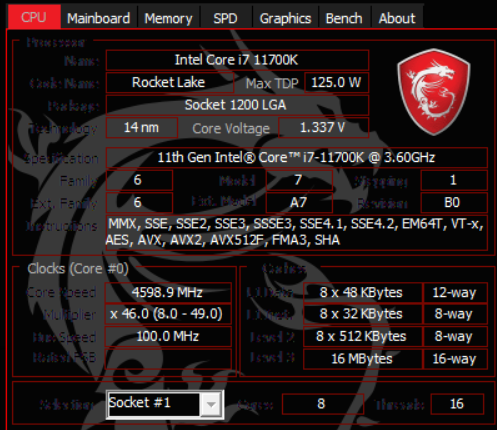This screenshot has height=430, width=497.
Task: Click the Cores count value '8'
Action: click(x=322, y=404)
